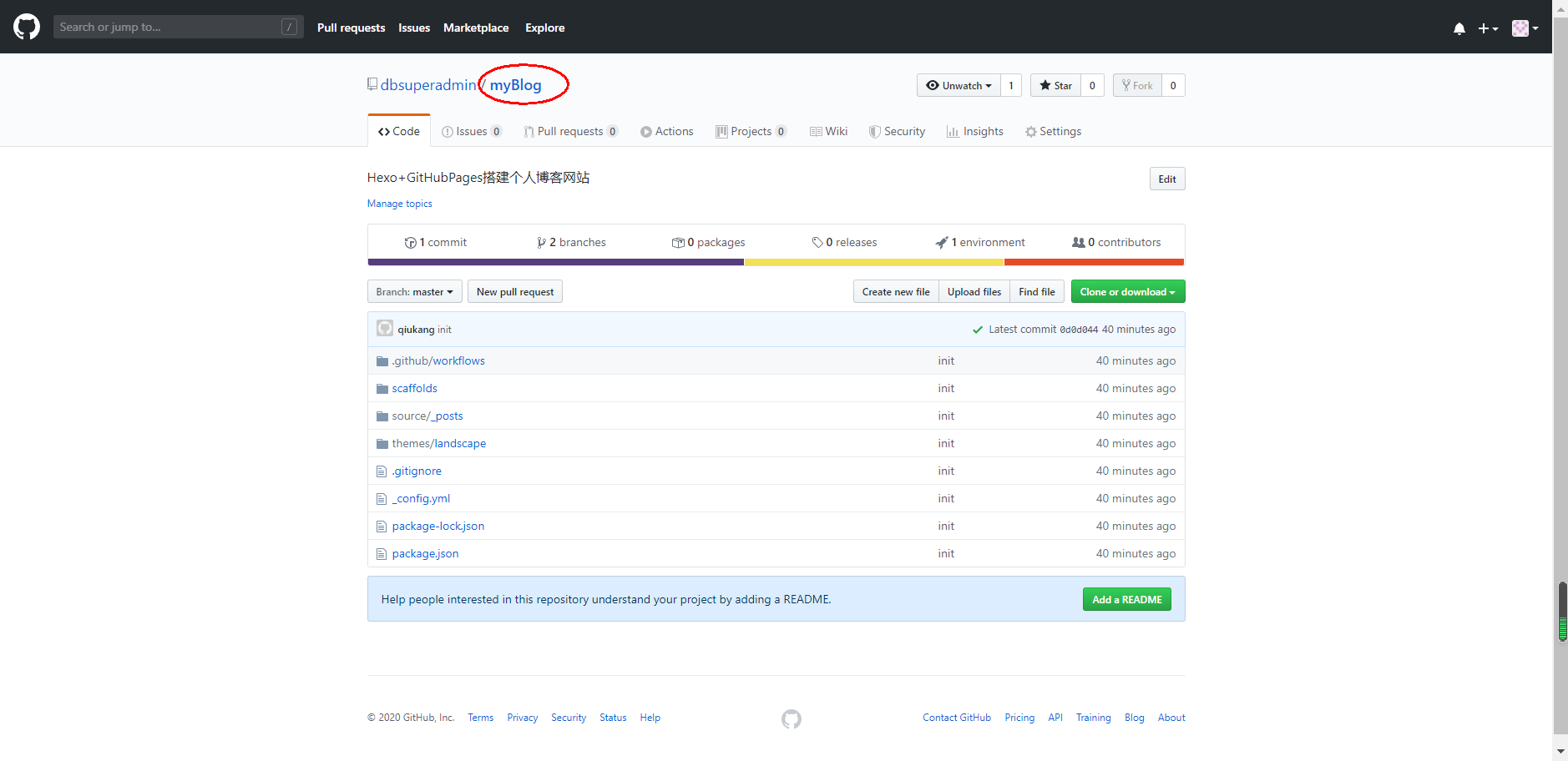
Task: Open the notifications bell icon
Action: tap(1459, 28)
